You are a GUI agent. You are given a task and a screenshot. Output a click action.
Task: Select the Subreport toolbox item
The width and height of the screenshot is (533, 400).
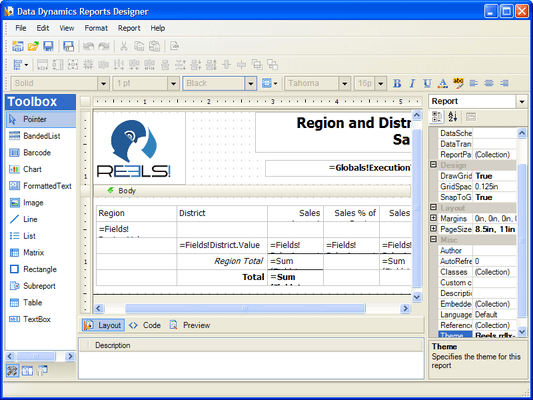(41, 286)
